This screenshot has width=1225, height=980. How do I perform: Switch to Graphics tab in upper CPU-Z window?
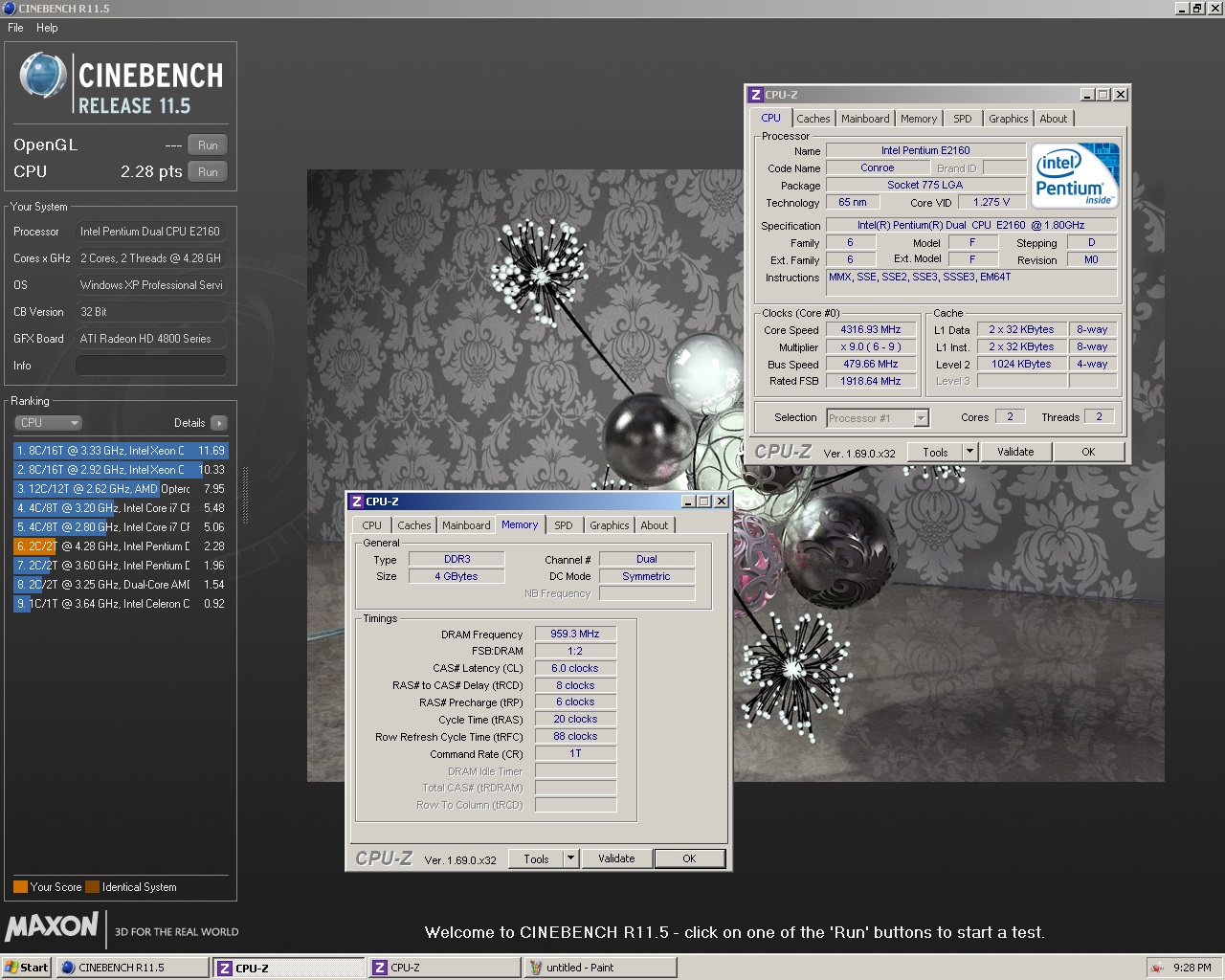[1009, 119]
